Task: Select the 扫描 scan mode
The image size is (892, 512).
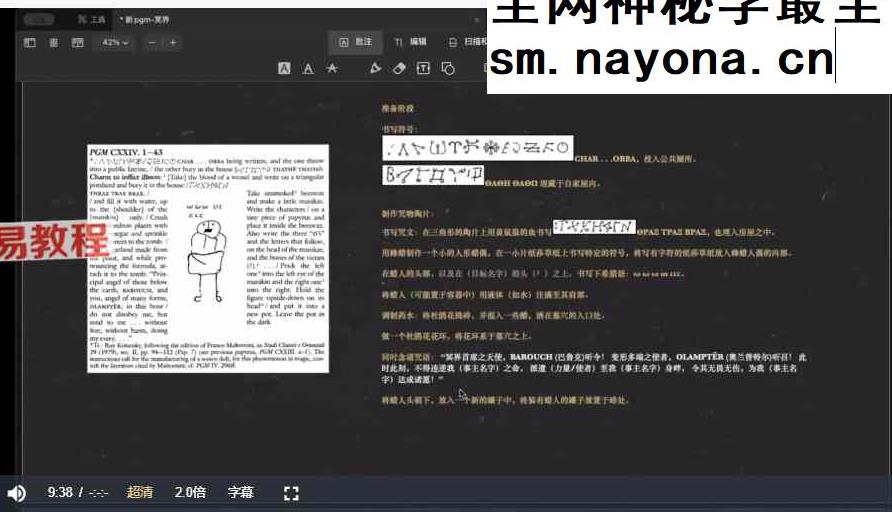Action: pyautogui.click(x=468, y=42)
